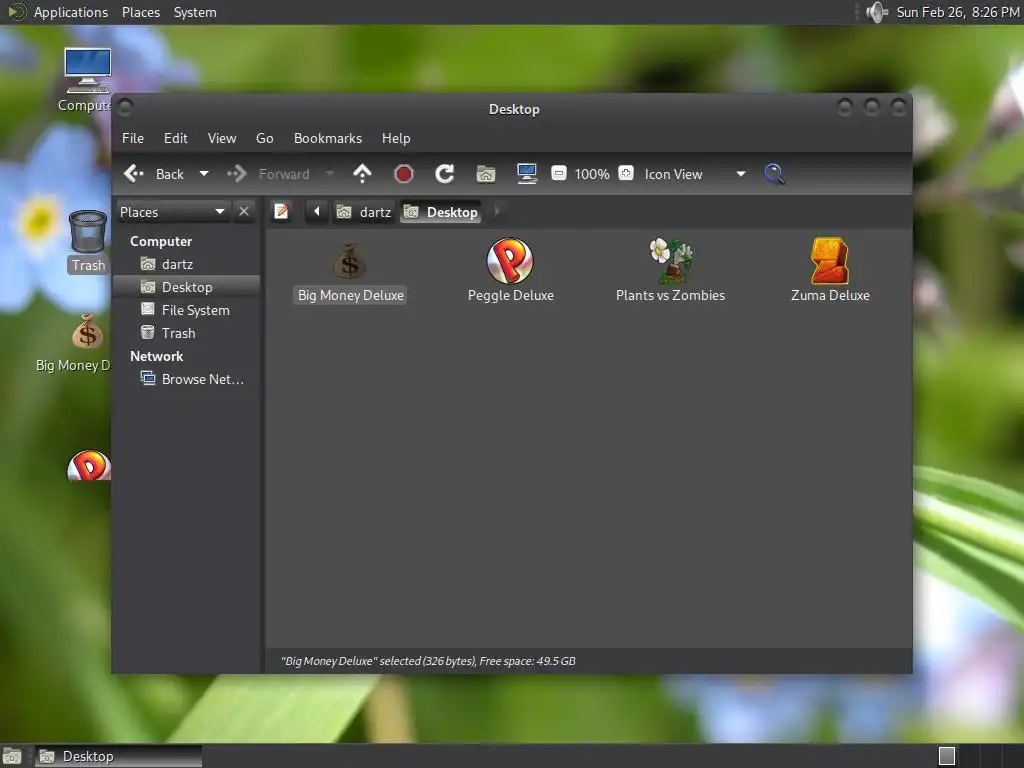Click Desktop window button in taskbar
The width and height of the screenshot is (1024, 768).
pyautogui.click(x=118, y=756)
